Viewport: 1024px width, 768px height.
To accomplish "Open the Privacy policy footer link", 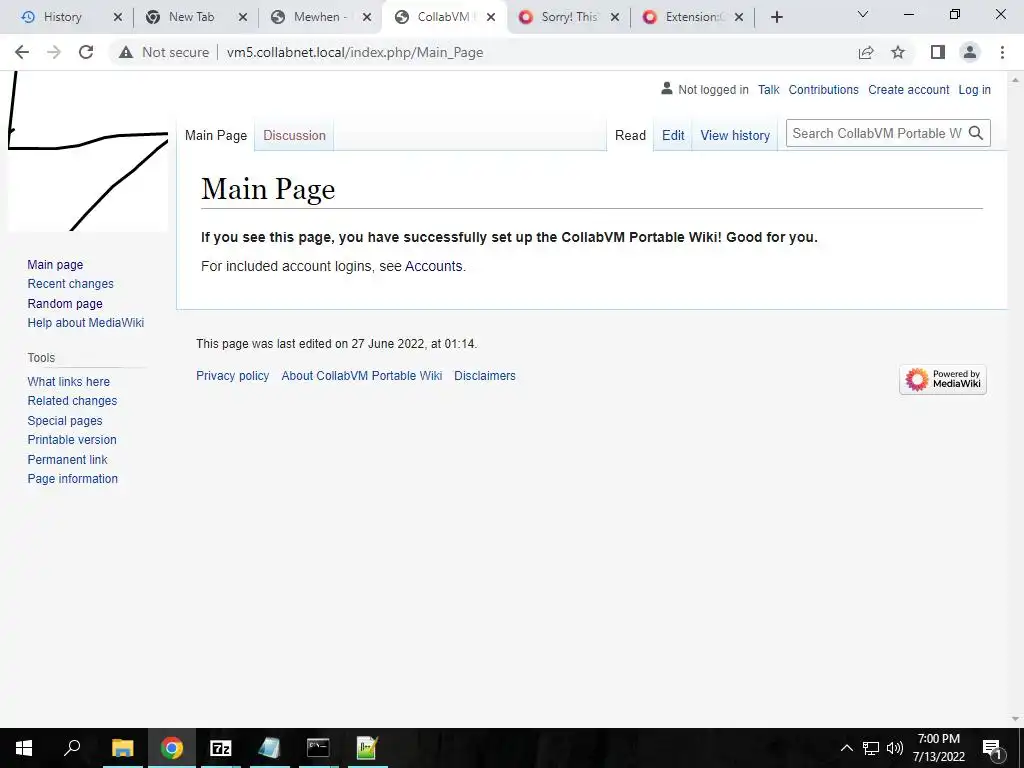I will [232, 376].
